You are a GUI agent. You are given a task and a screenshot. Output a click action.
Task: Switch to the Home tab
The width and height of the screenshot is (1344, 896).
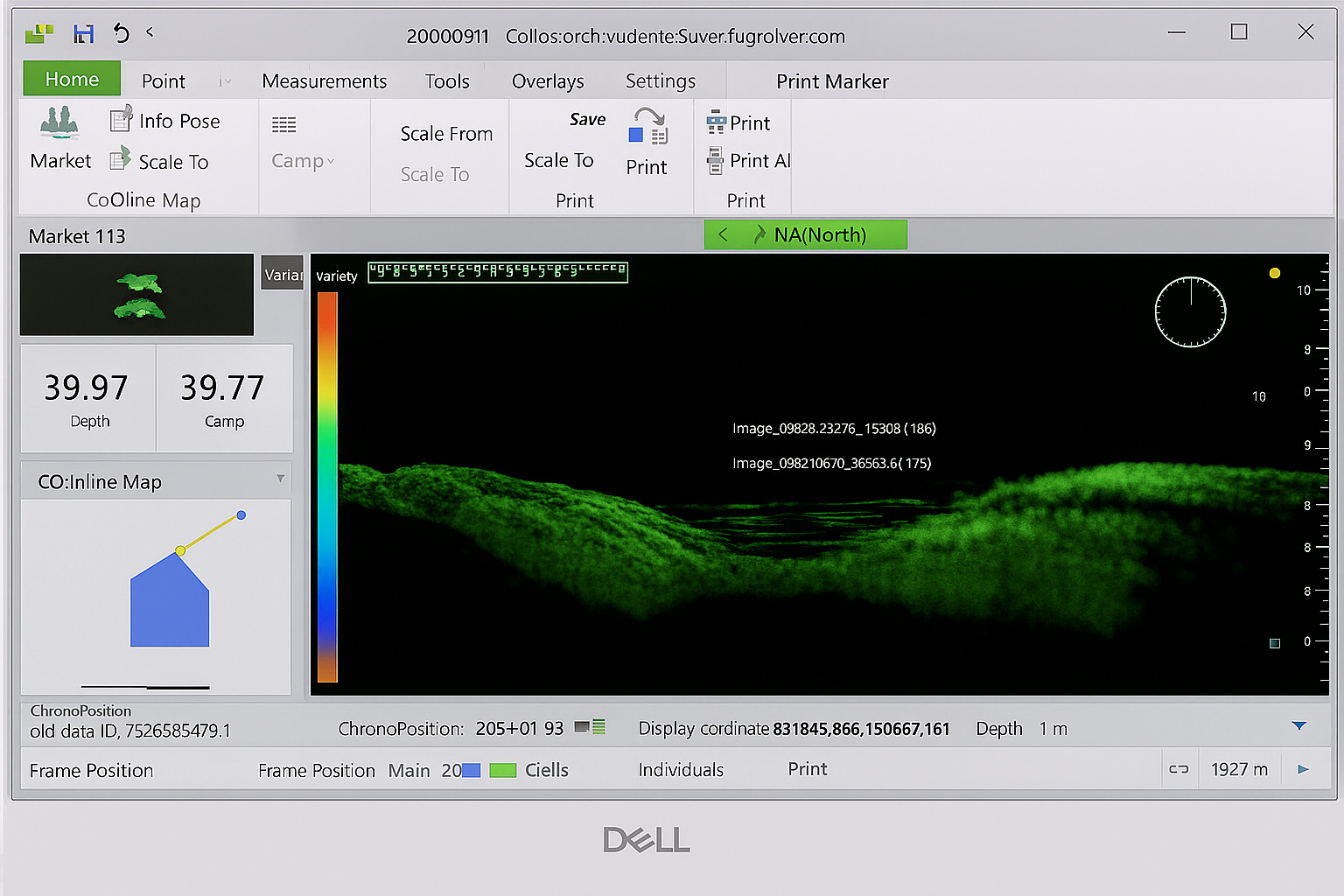72,79
